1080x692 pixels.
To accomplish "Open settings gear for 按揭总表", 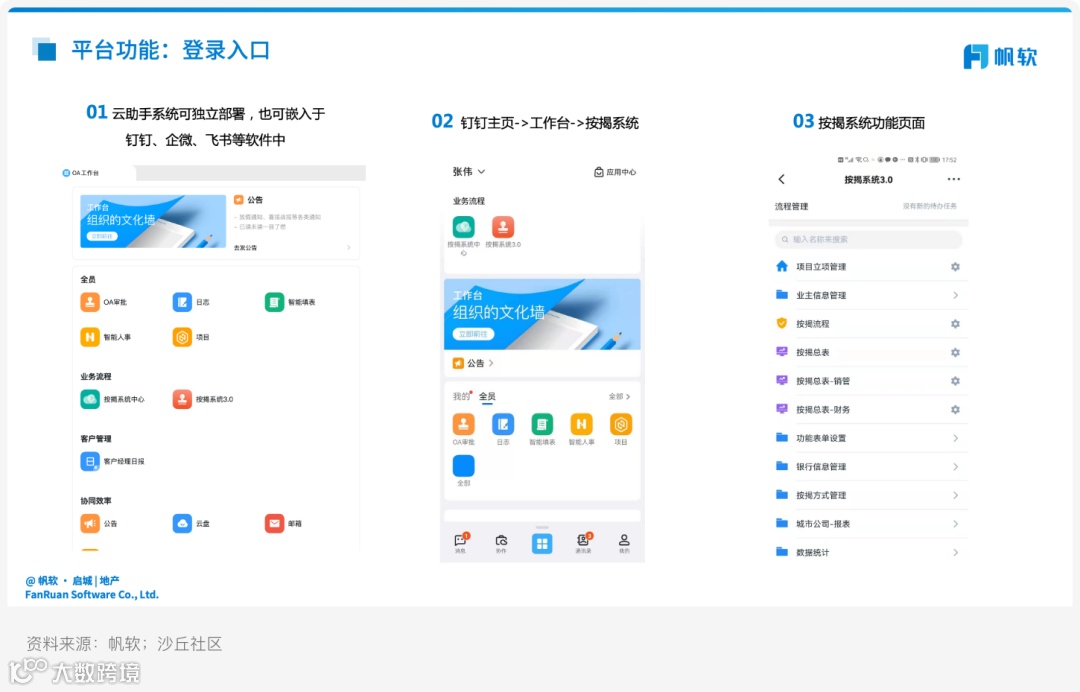I will pyautogui.click(x=955, y=353).
